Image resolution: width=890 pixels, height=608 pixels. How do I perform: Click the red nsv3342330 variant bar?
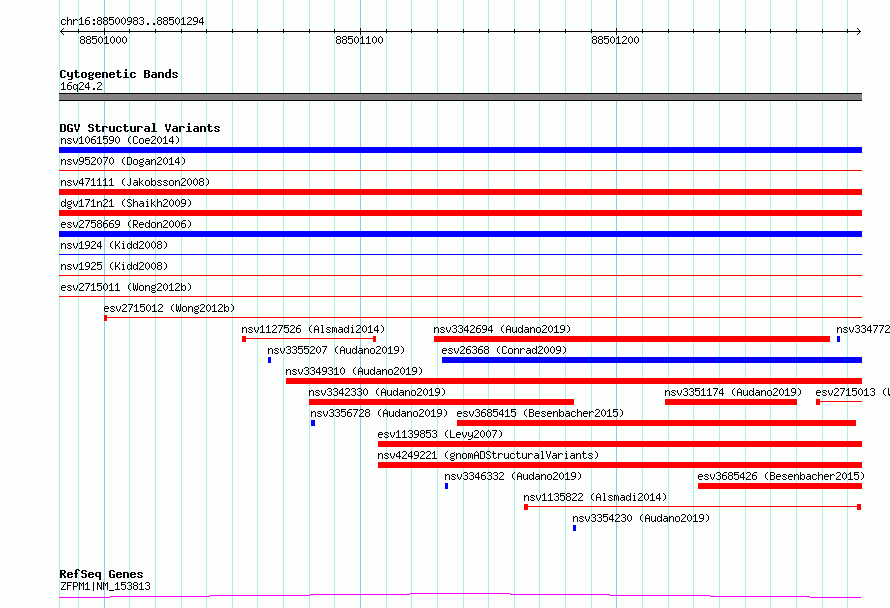pos(441,402)
